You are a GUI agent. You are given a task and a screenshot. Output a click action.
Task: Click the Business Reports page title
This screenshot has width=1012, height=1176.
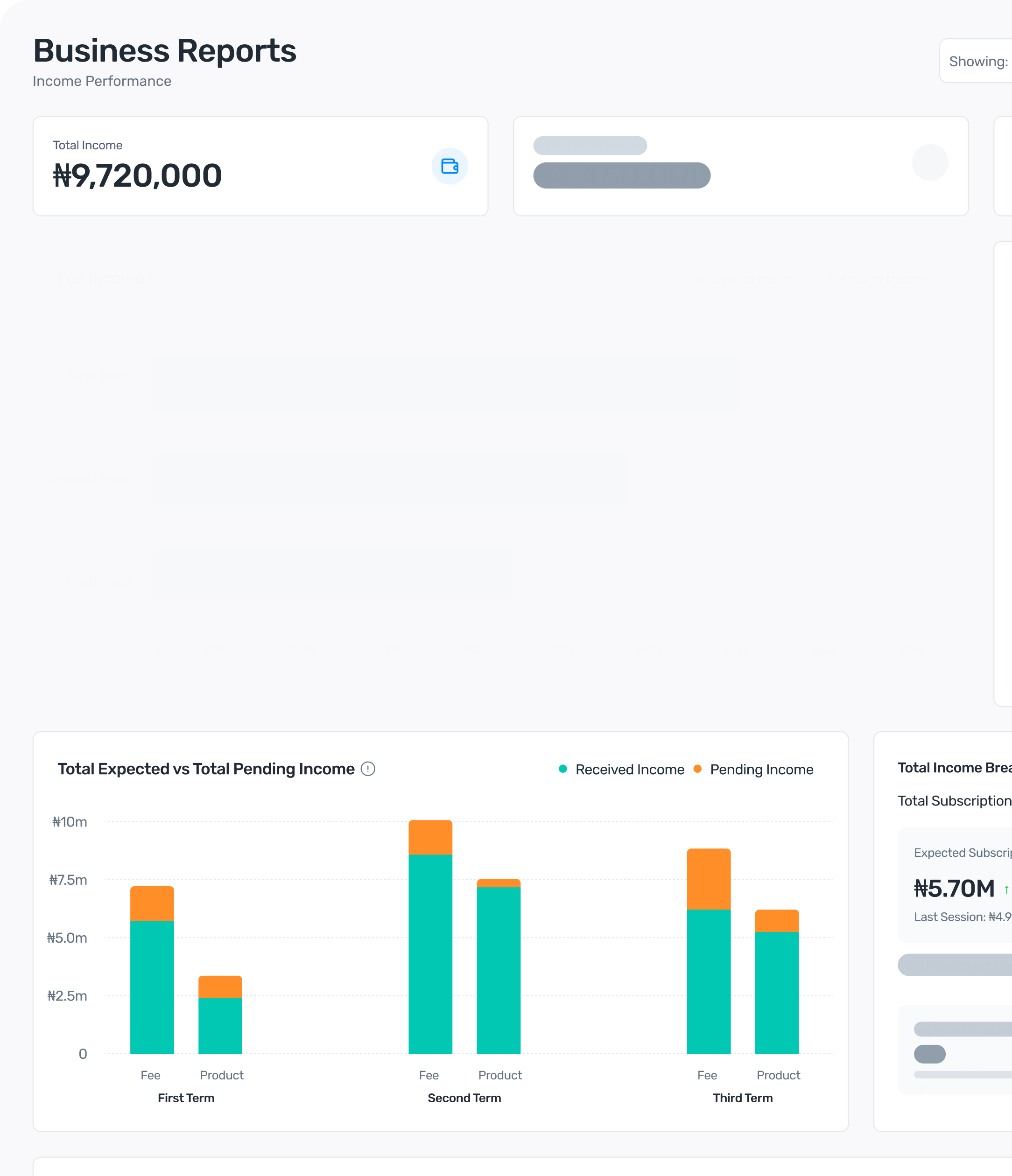click(165, 50)
